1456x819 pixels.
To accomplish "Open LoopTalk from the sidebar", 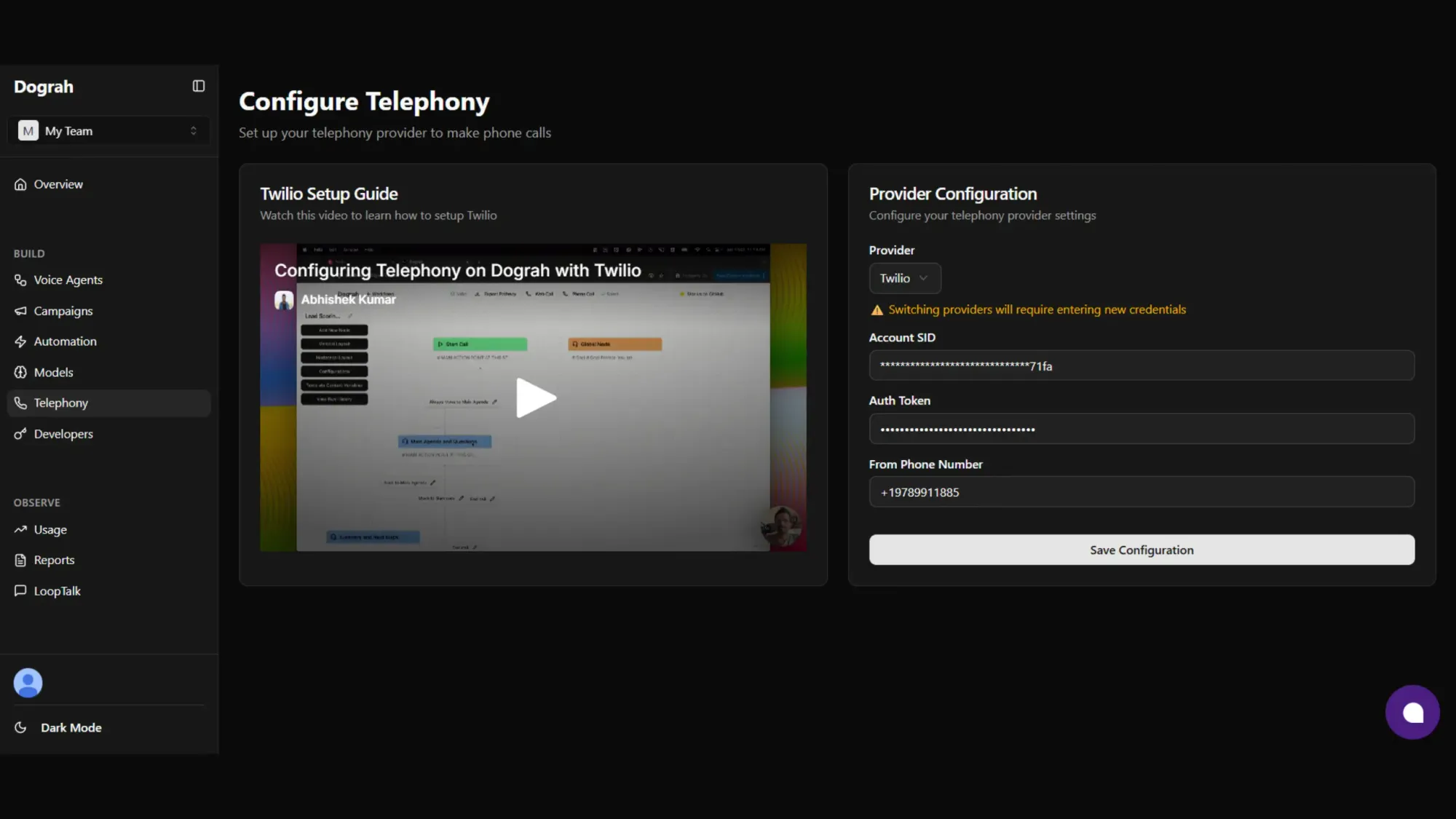I will [57, 591].
